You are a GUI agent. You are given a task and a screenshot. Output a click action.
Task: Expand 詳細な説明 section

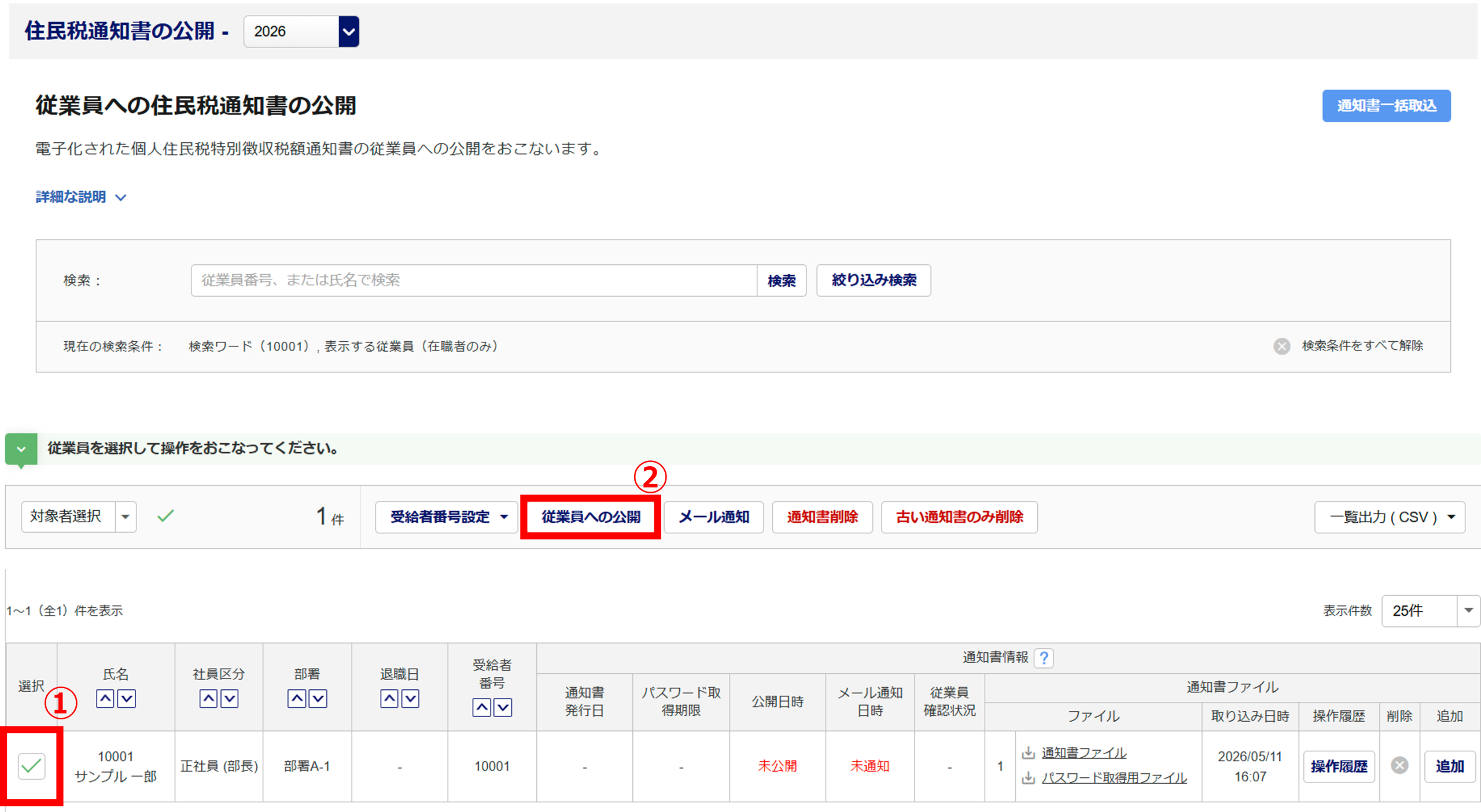click(81, 197)
